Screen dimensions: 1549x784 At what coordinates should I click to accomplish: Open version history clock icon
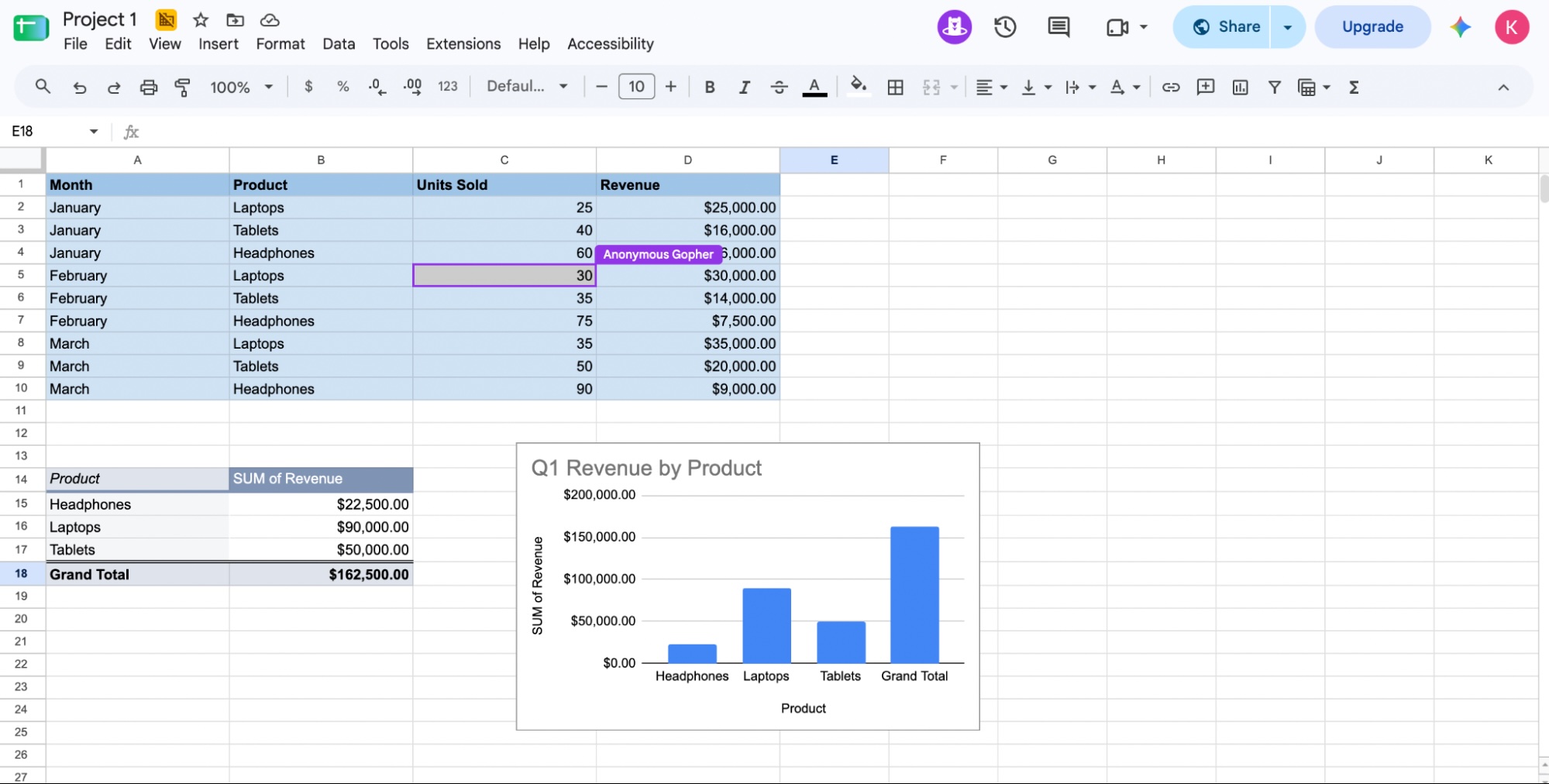tap(1005, 27)
